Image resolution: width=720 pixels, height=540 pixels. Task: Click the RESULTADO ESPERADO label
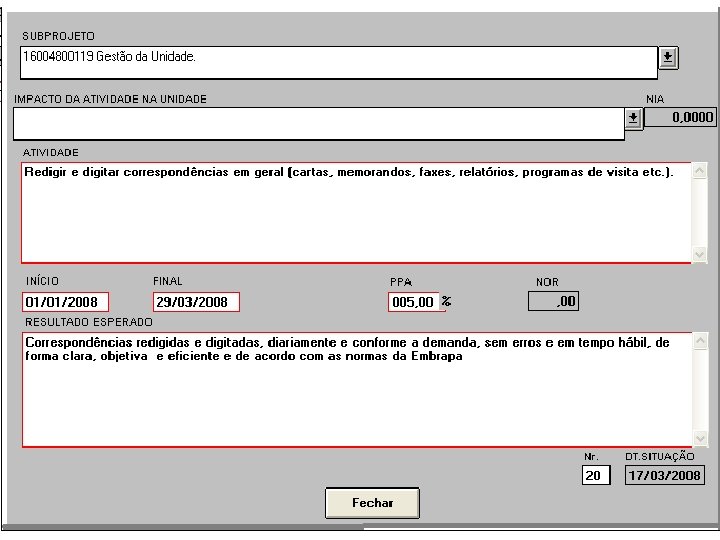(89, 322)
